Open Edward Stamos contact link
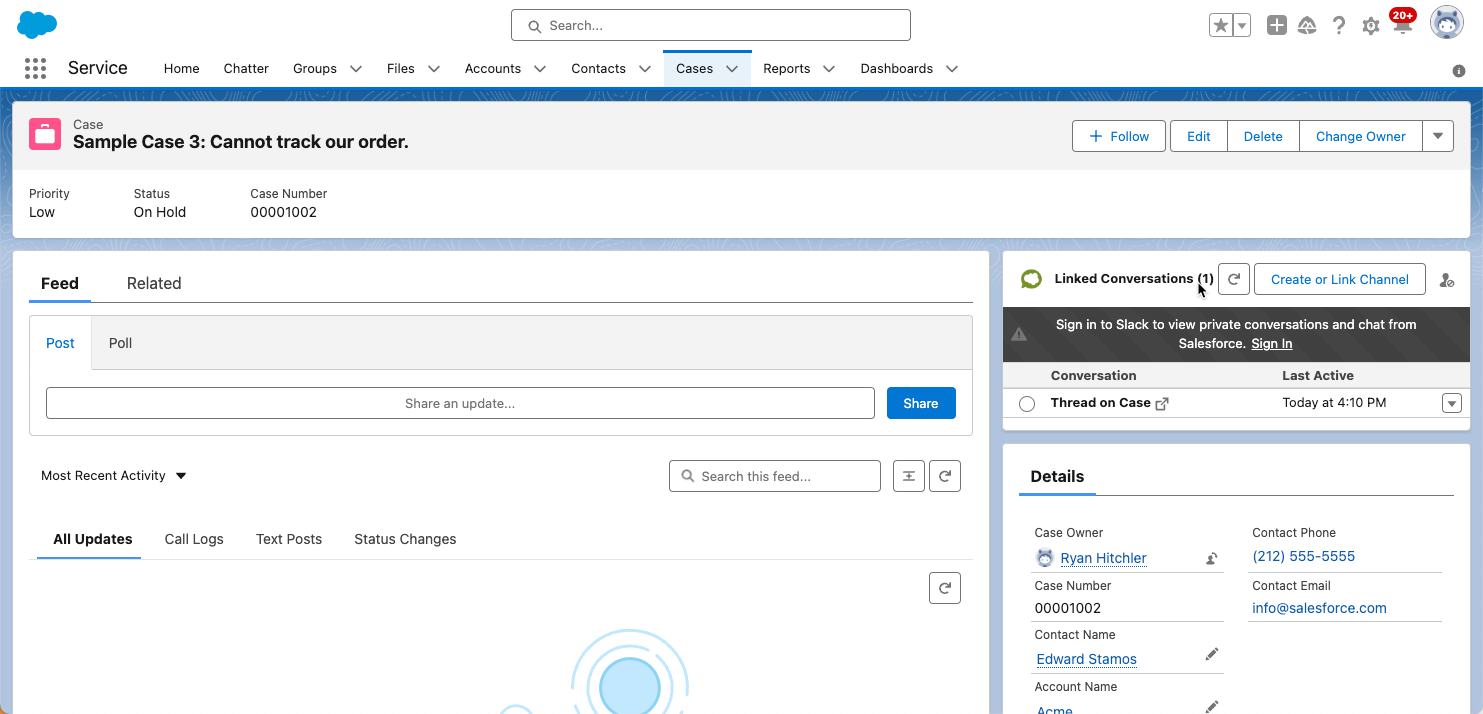Screen dimensions: 1483x714 pyautogui.click(x=1086, y=659)
